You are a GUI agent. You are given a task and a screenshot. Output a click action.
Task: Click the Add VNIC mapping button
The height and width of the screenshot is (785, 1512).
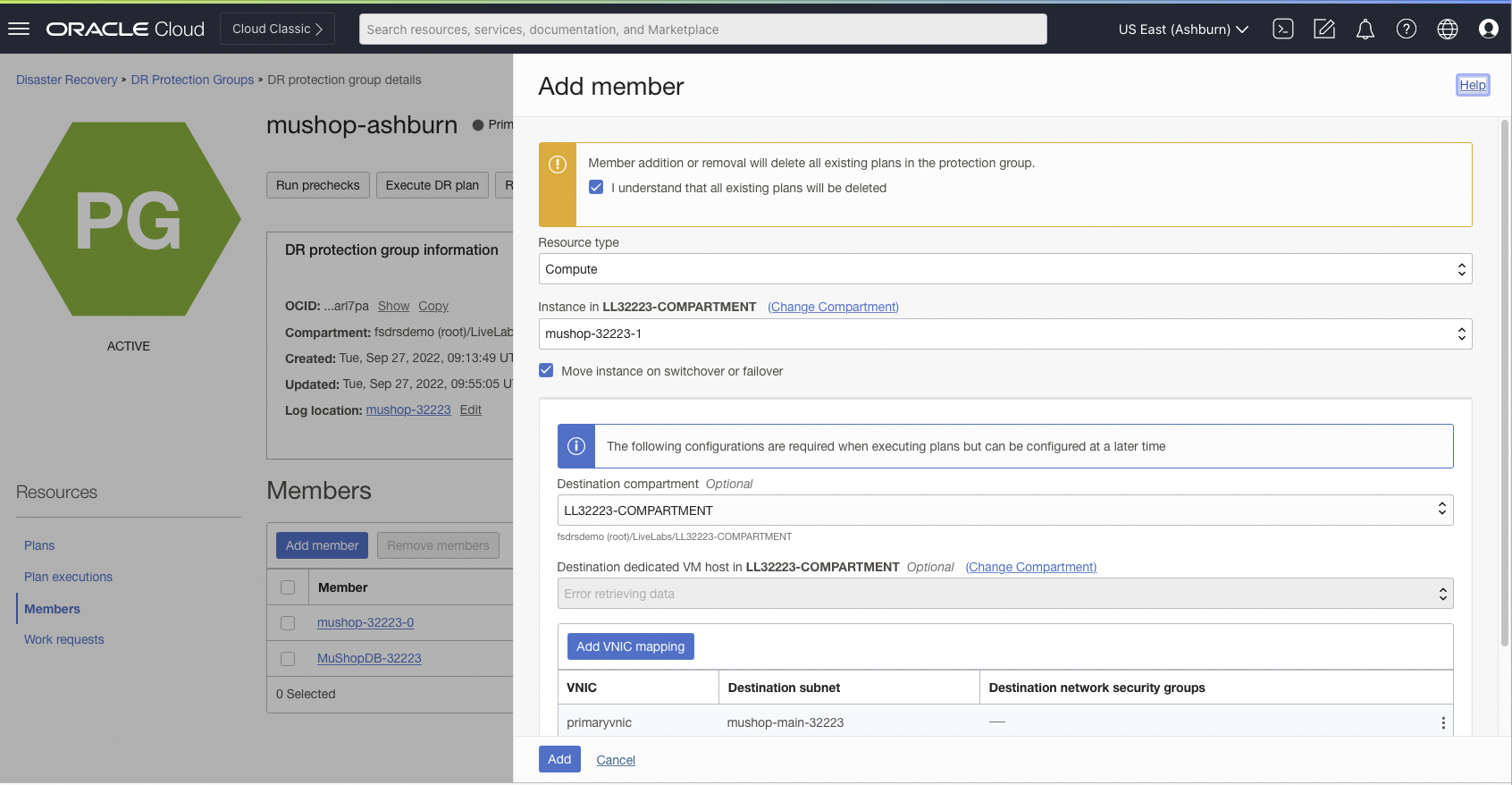tap(630, 646)
